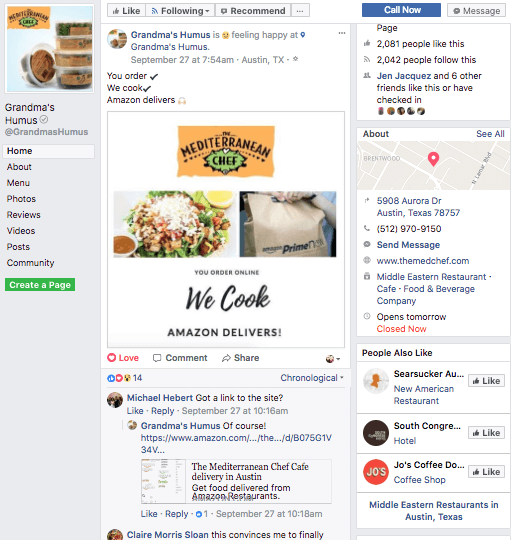Click the green Create a Page button
The height and width of the screenshot is (540, 511).
tap(40, 285)
